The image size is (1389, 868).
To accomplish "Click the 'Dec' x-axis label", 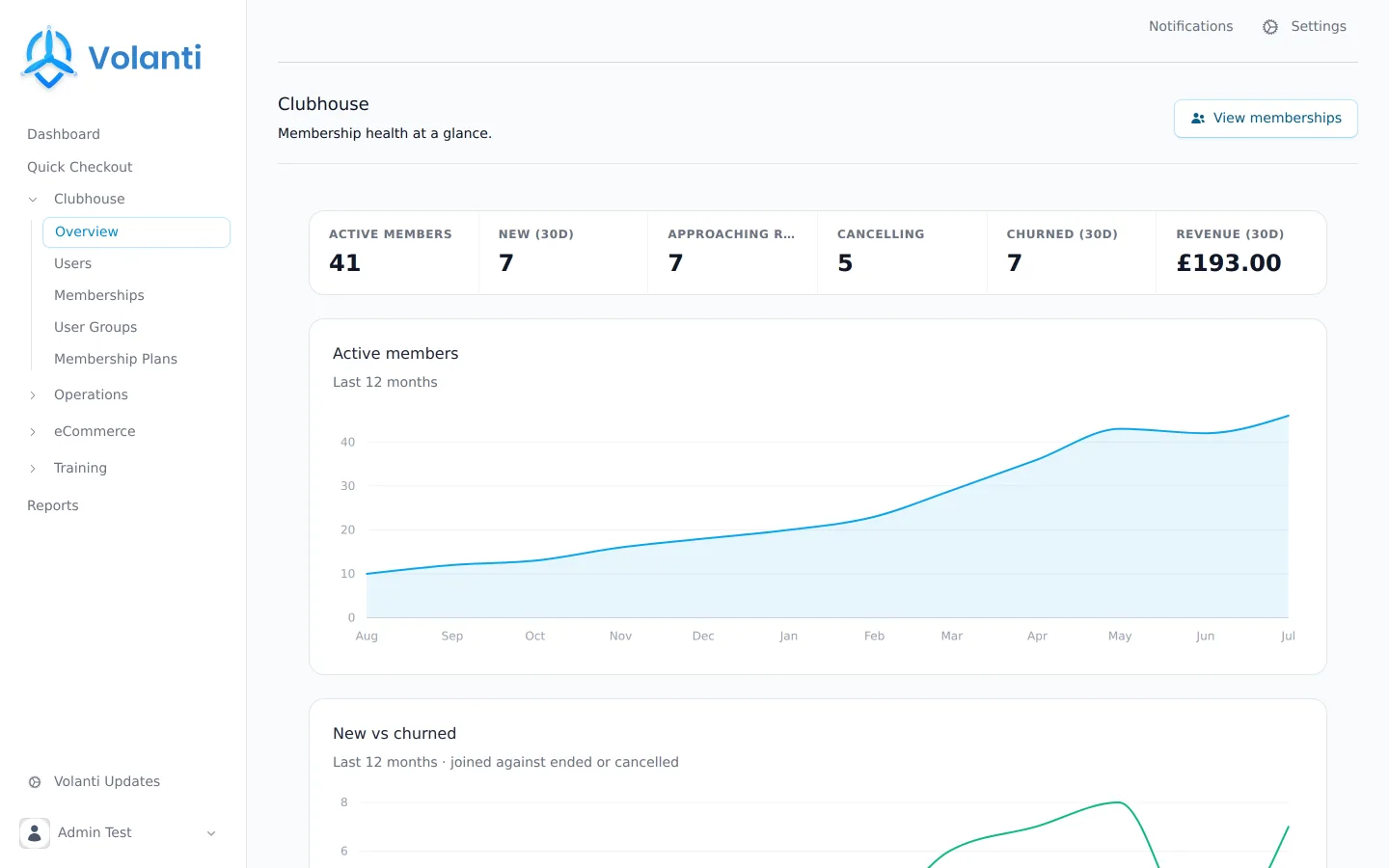I will tap(703, 637).
